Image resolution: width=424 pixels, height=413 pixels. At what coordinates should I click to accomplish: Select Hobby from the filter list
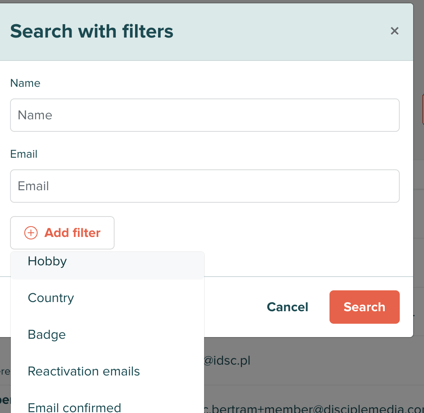click(x=107, y=265)
